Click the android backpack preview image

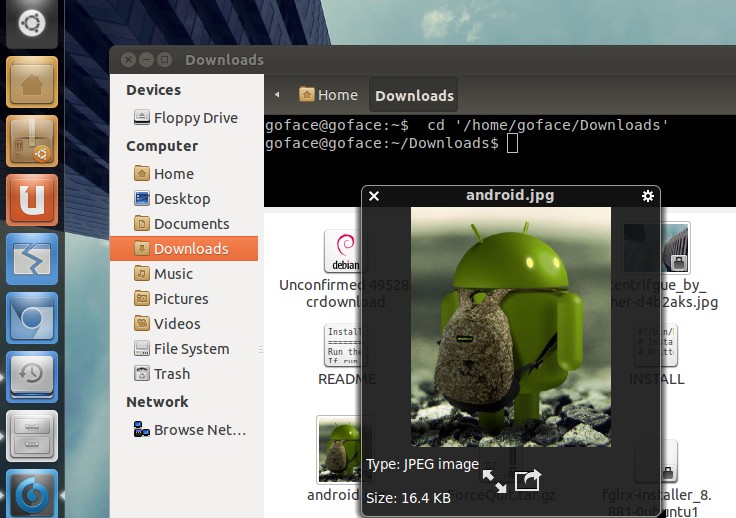(x=511, y=327)
